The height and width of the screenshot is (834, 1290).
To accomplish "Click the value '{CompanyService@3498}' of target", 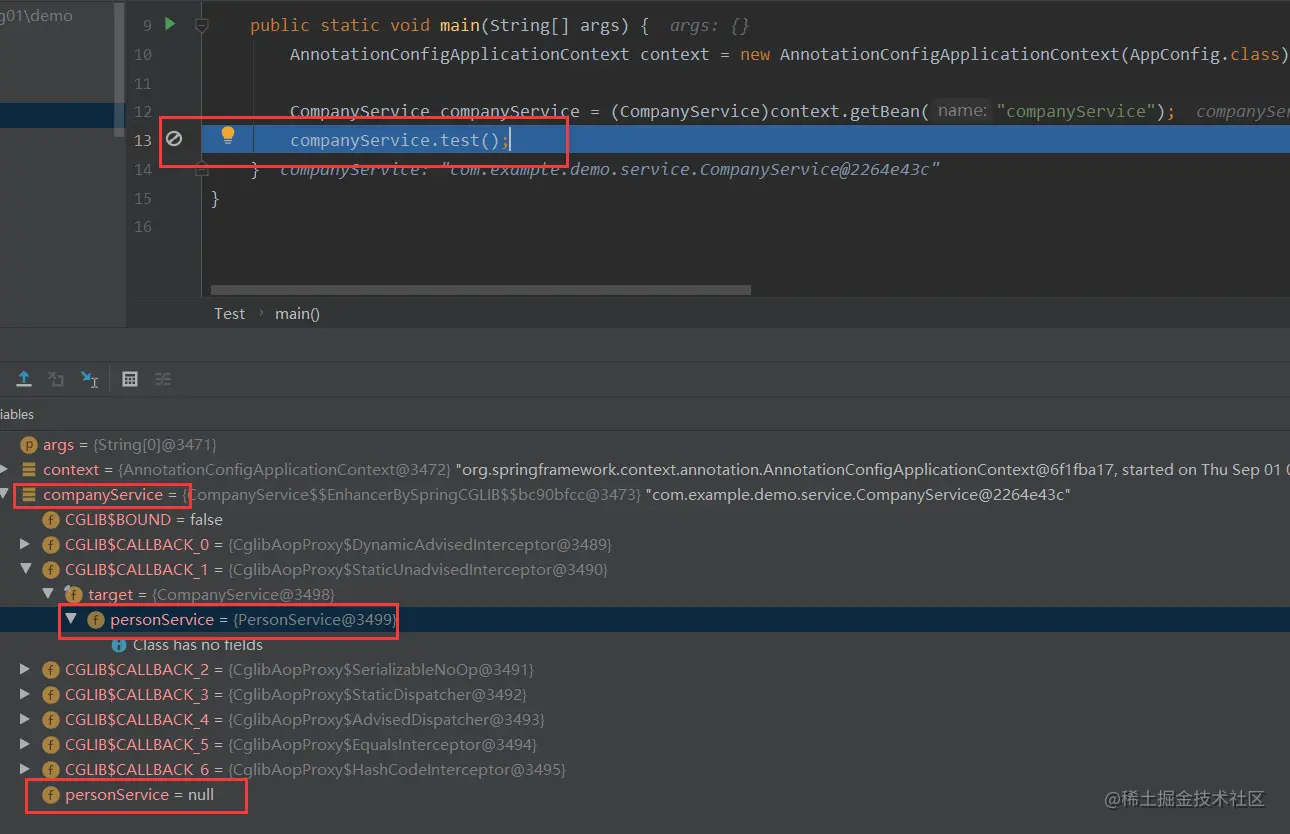I will click(243, 595).
